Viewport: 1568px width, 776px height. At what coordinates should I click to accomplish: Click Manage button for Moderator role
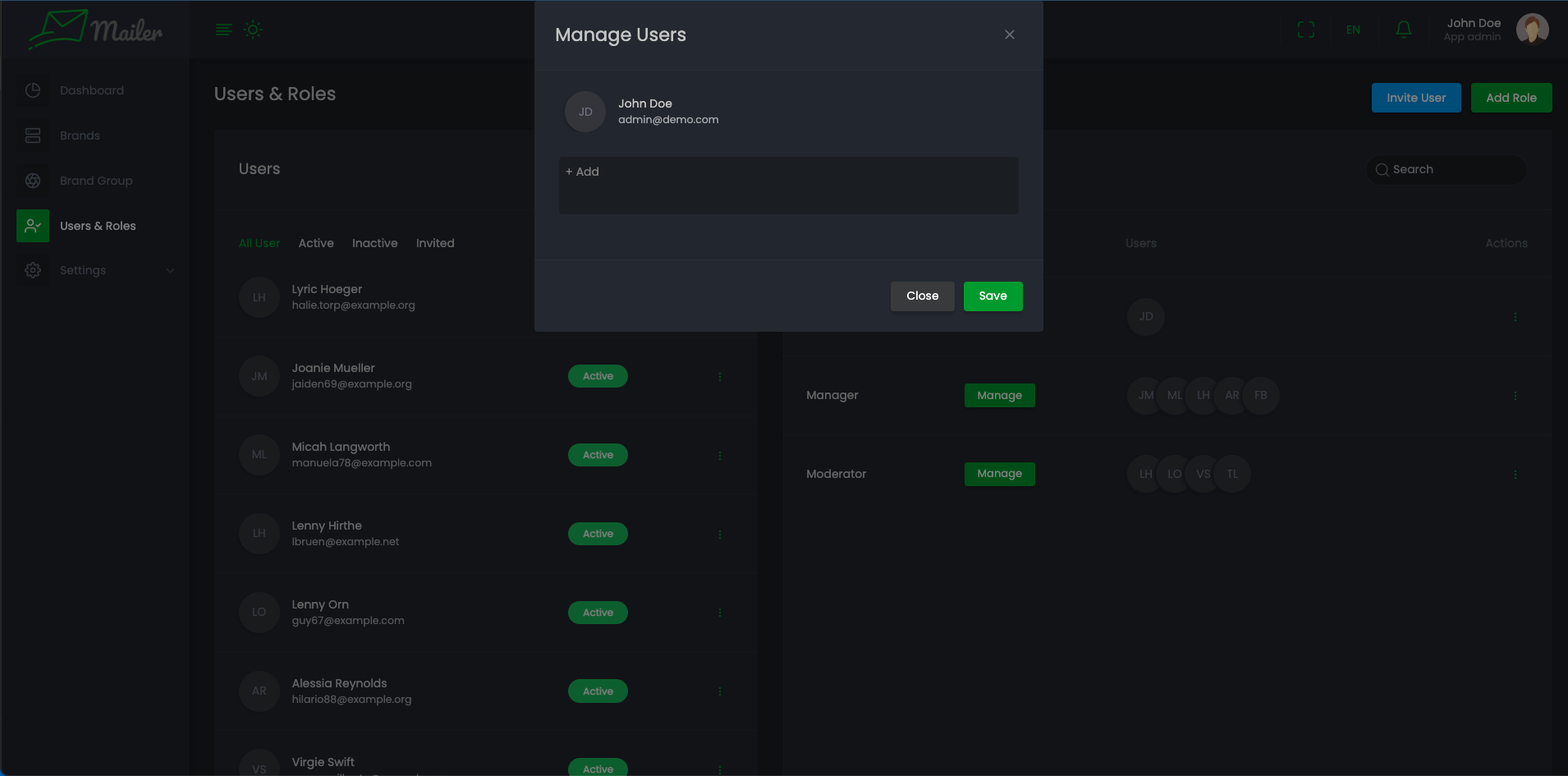(999, 474)
